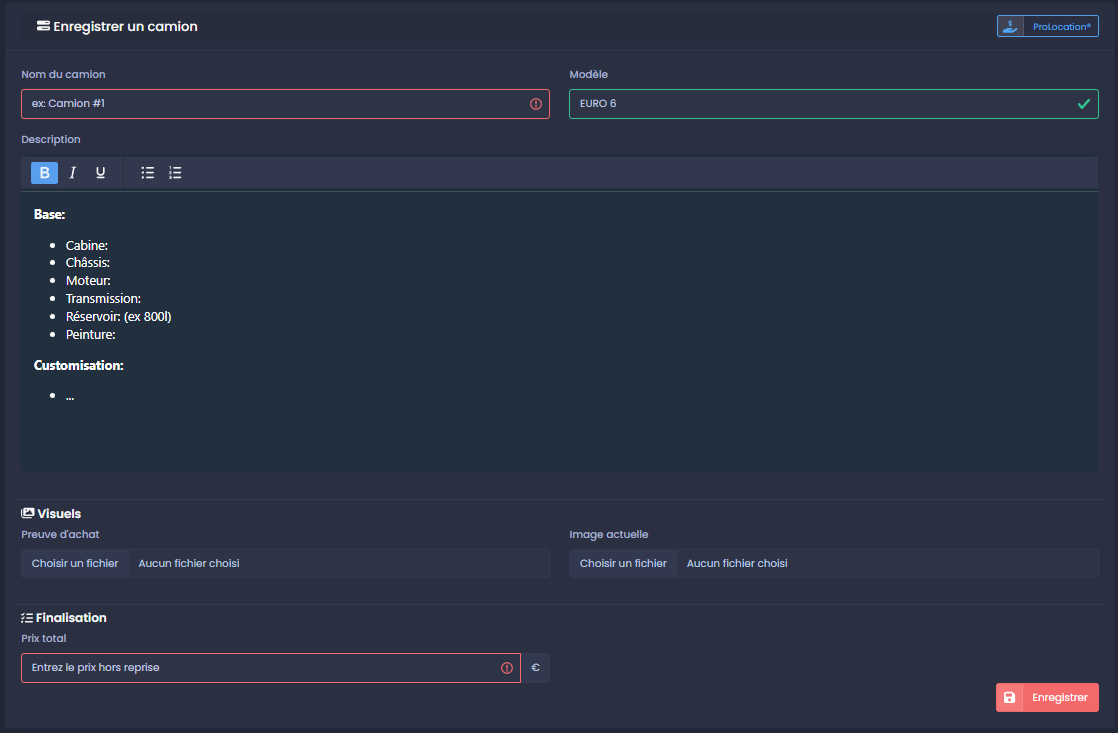This screenshot has height=733, width=1118.
Task: Focus the Prix total price input
Action: pyautogui.click(x=271, y=668)
